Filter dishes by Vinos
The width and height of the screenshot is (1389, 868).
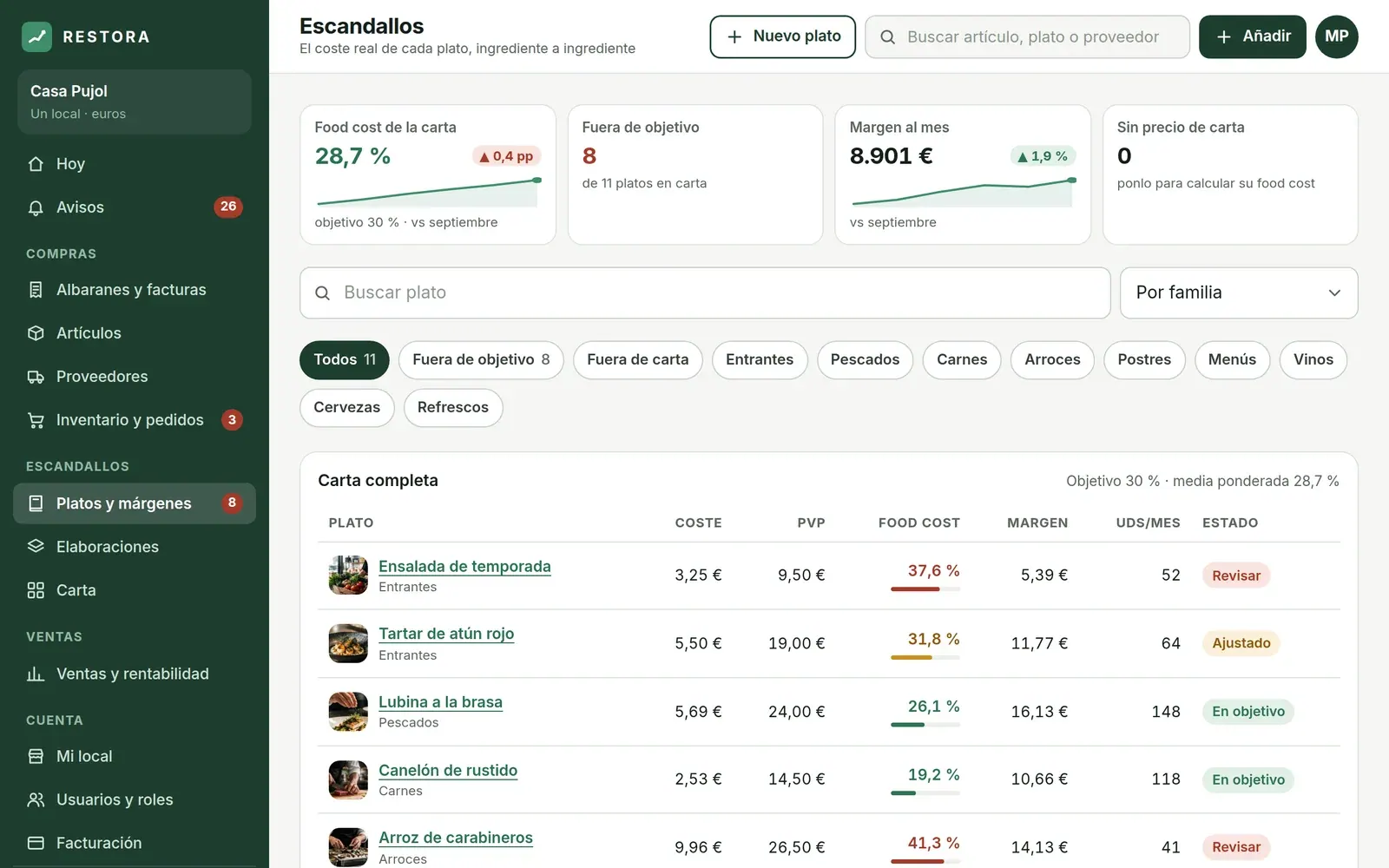click(1313, 360)
